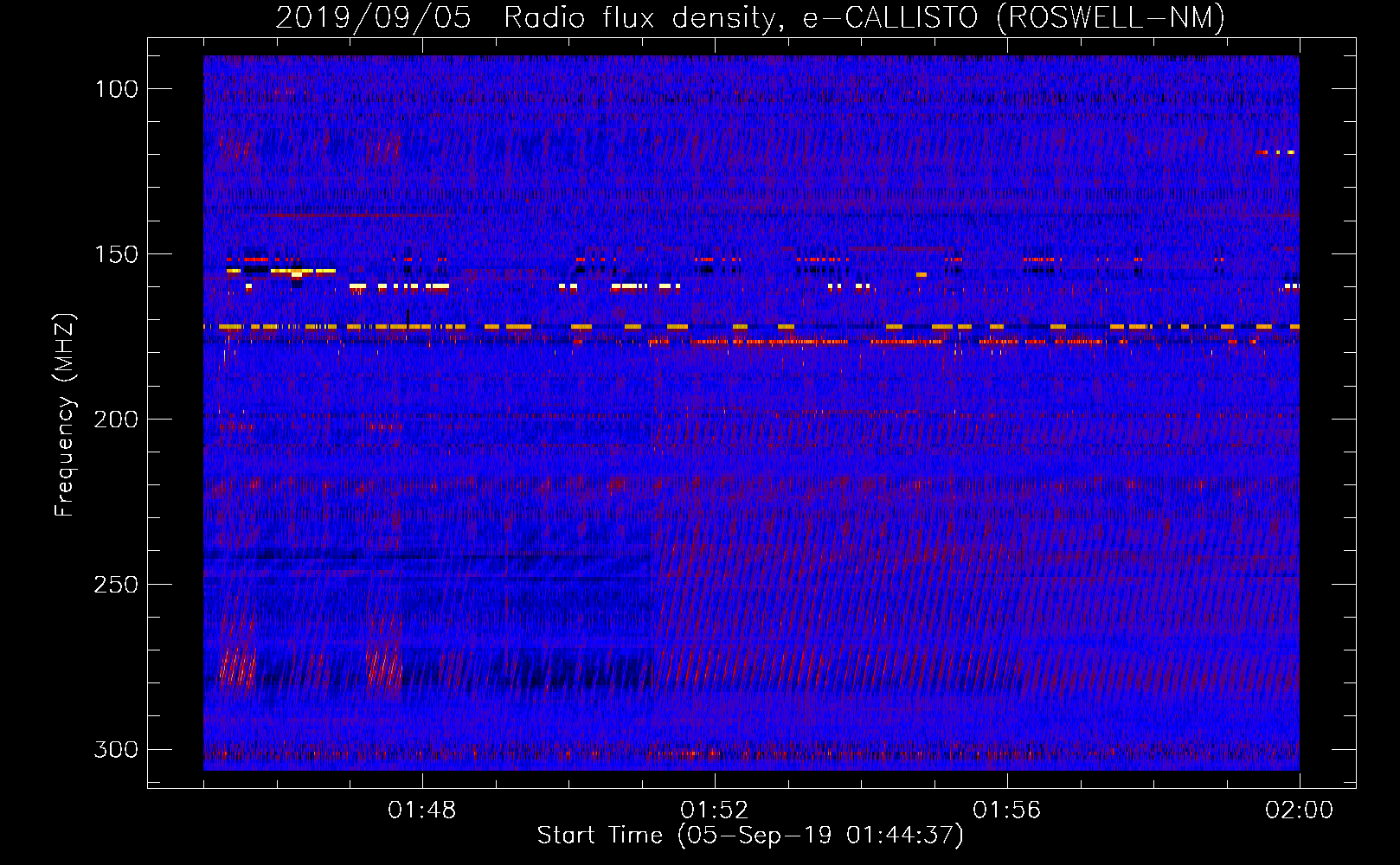This screenshot has width=1400, height=865.
Task: Click the 150 frequency tick label
Action: coord(117,254)
